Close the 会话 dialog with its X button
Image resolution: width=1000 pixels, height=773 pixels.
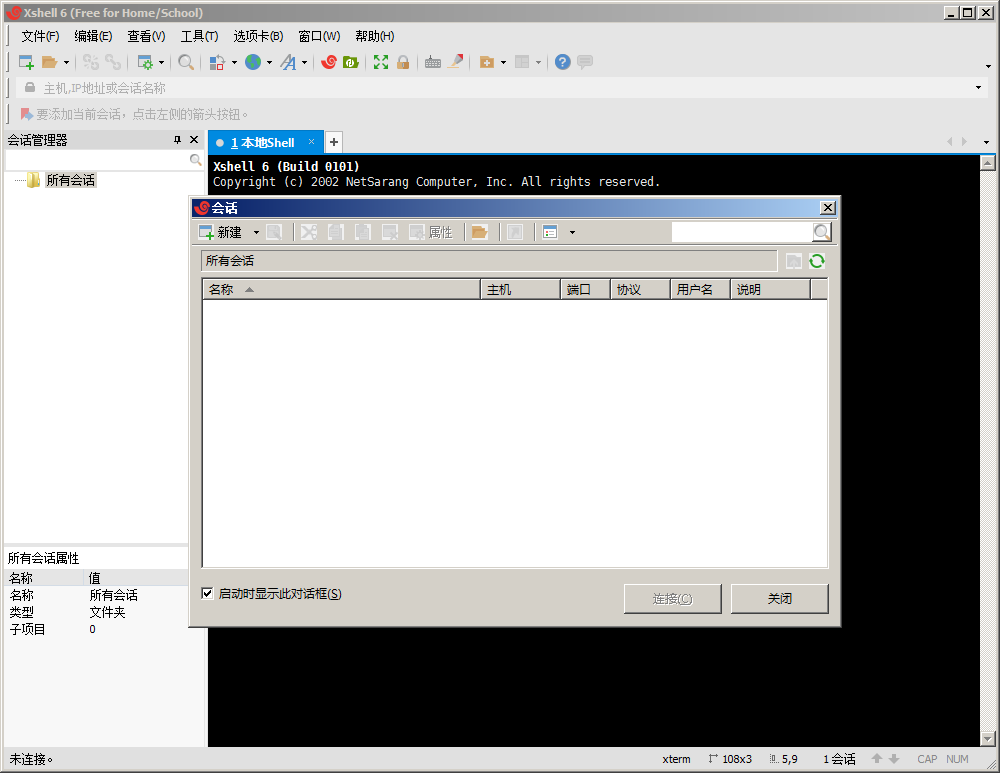(x=827, y=208)
